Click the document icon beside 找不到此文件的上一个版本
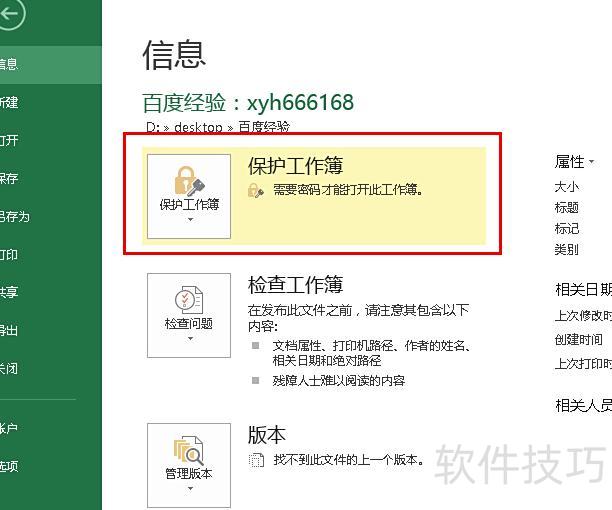This screenshot has width=612, height=510. [256, 460]
